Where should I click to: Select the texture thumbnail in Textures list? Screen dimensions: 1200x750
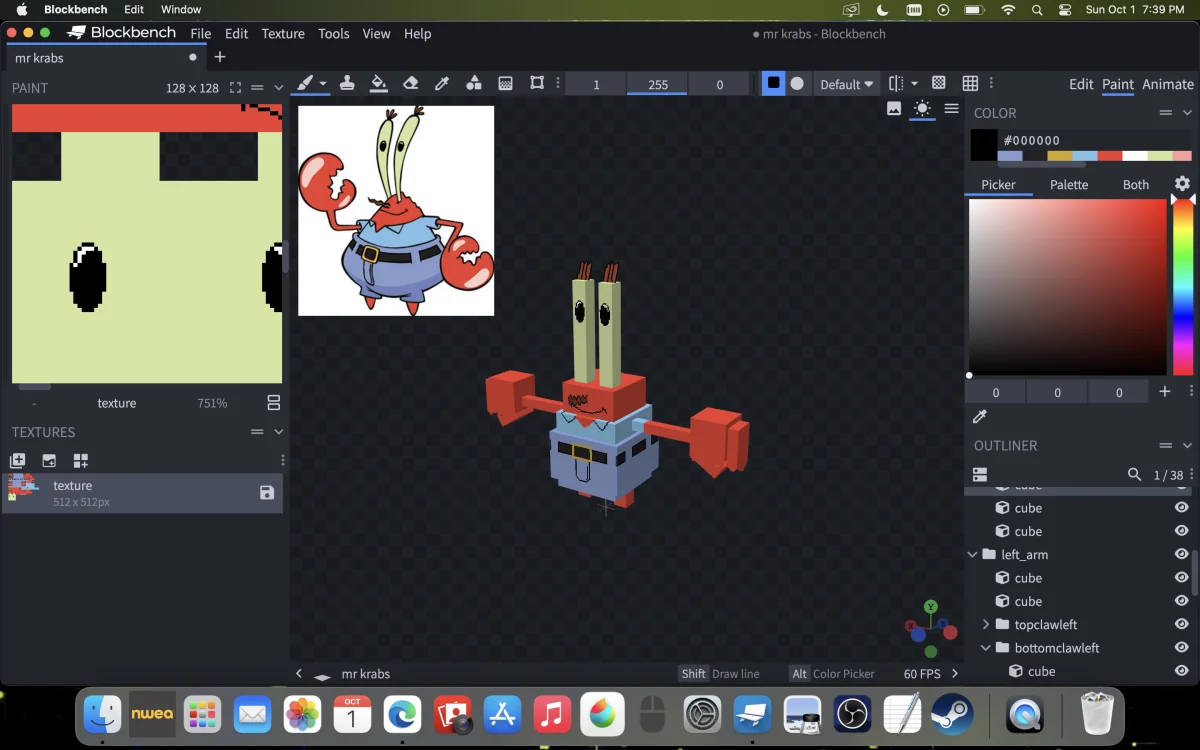pos(24,487)
